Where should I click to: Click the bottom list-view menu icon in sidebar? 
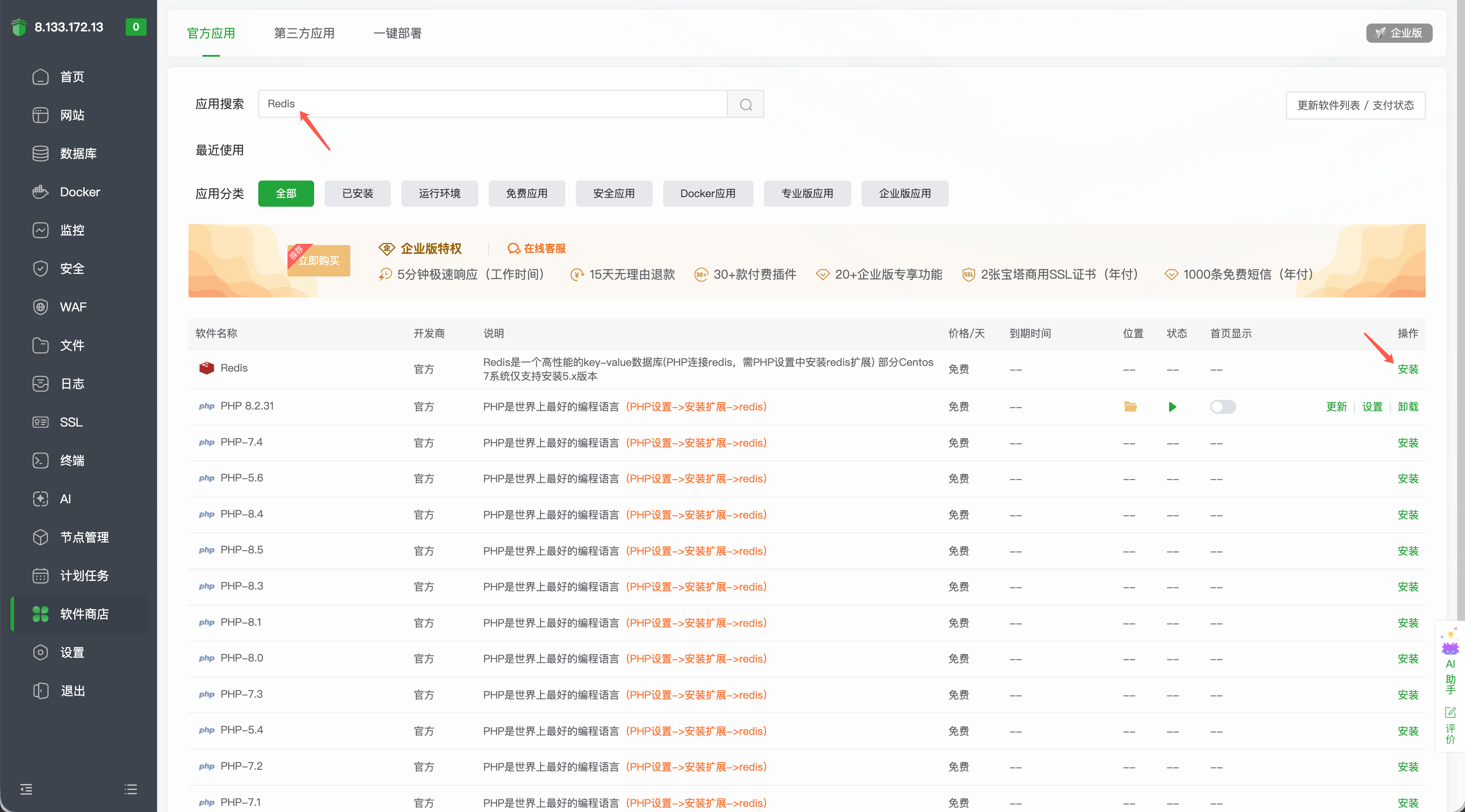pyautogui.click(x=131, y=789)
